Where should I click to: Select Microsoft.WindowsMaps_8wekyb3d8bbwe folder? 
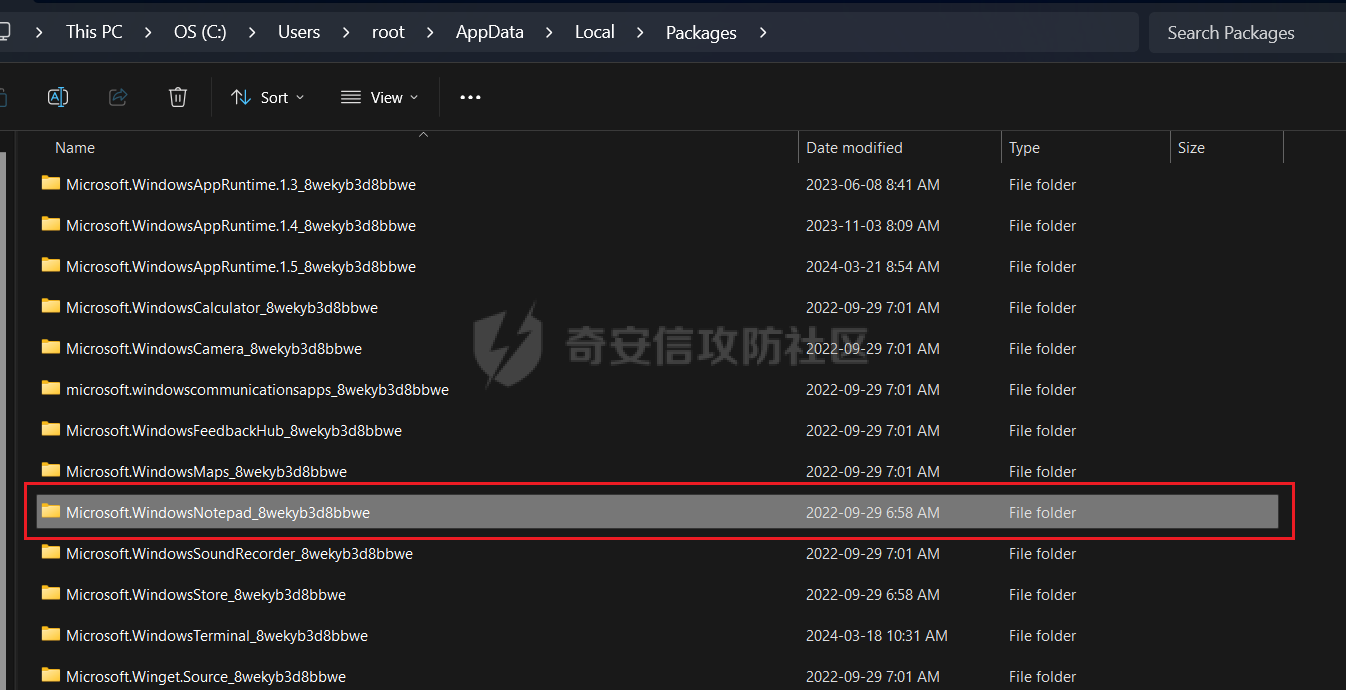coord(658,471)
